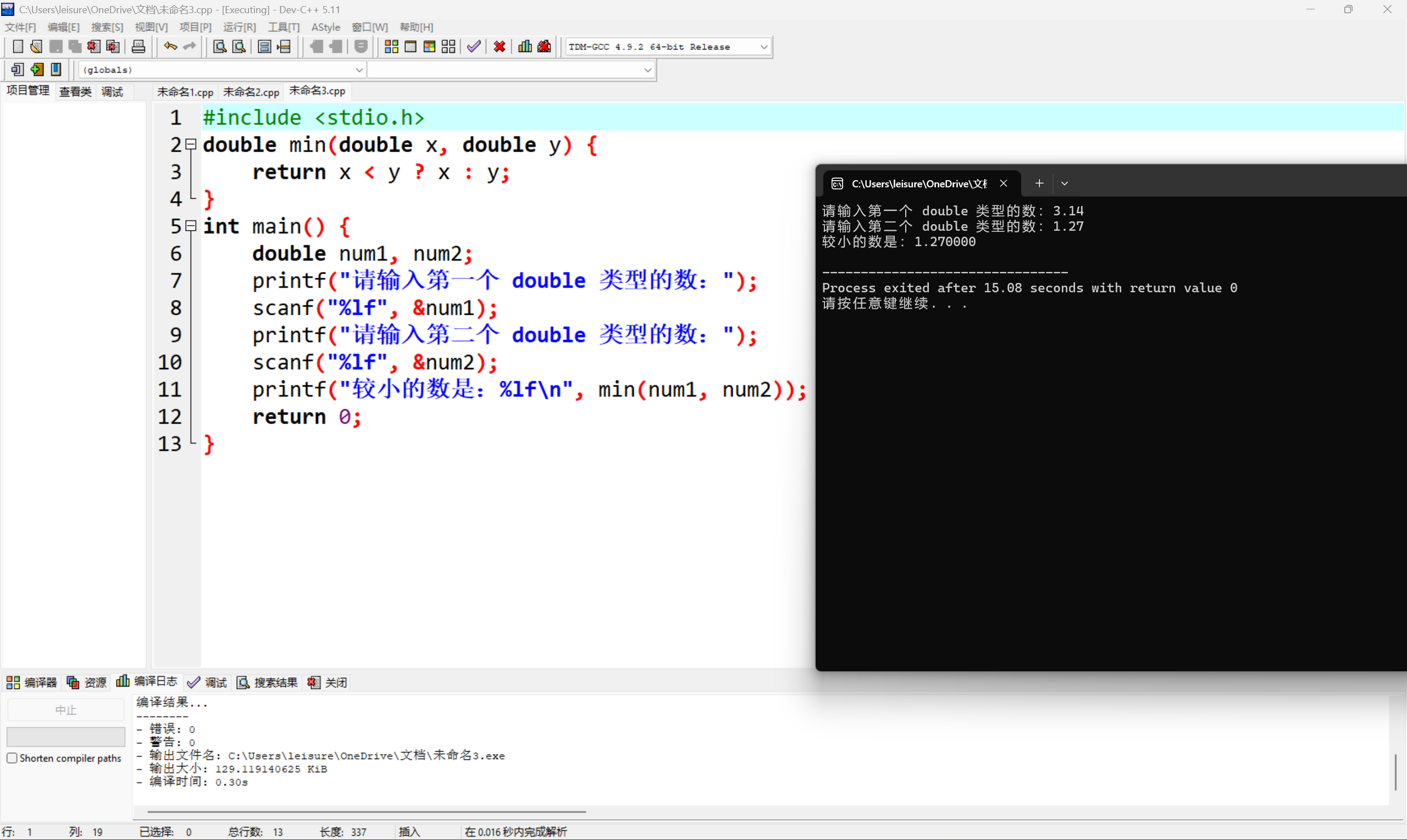Click the Run icon in the toolbar
Viewport: 1407px width, 840px height.
[x=411, y=46]
